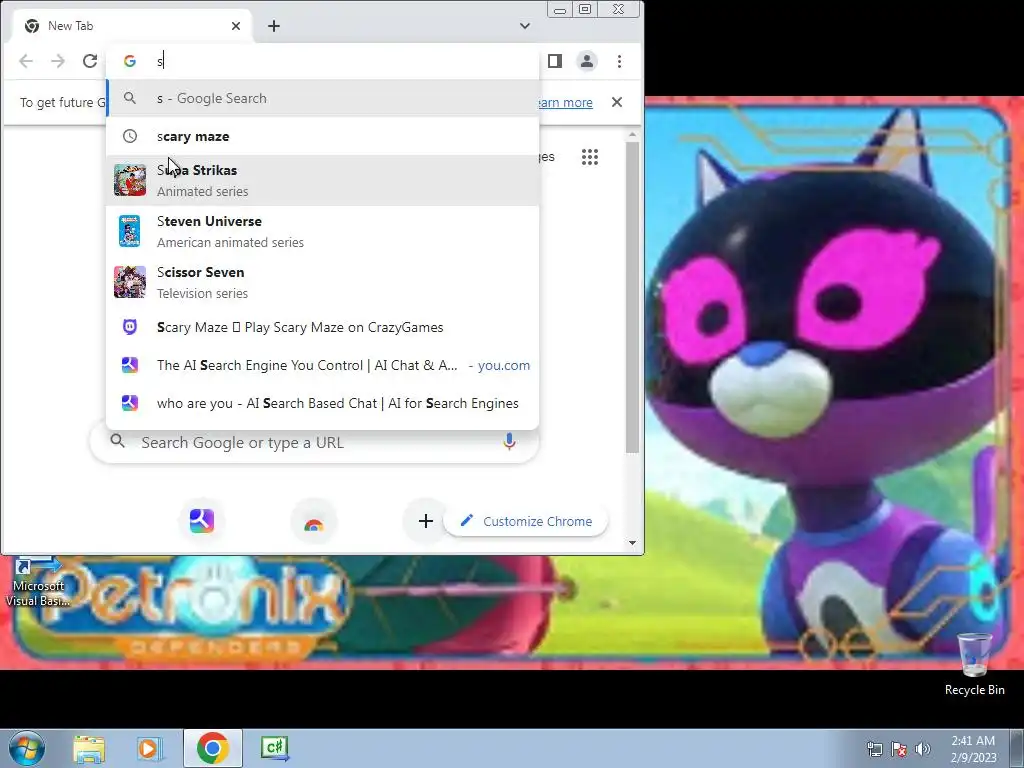Click the taskbar clock showing 2:41 AM
This screenshot has height=768, width=1024.
[973, 749]
